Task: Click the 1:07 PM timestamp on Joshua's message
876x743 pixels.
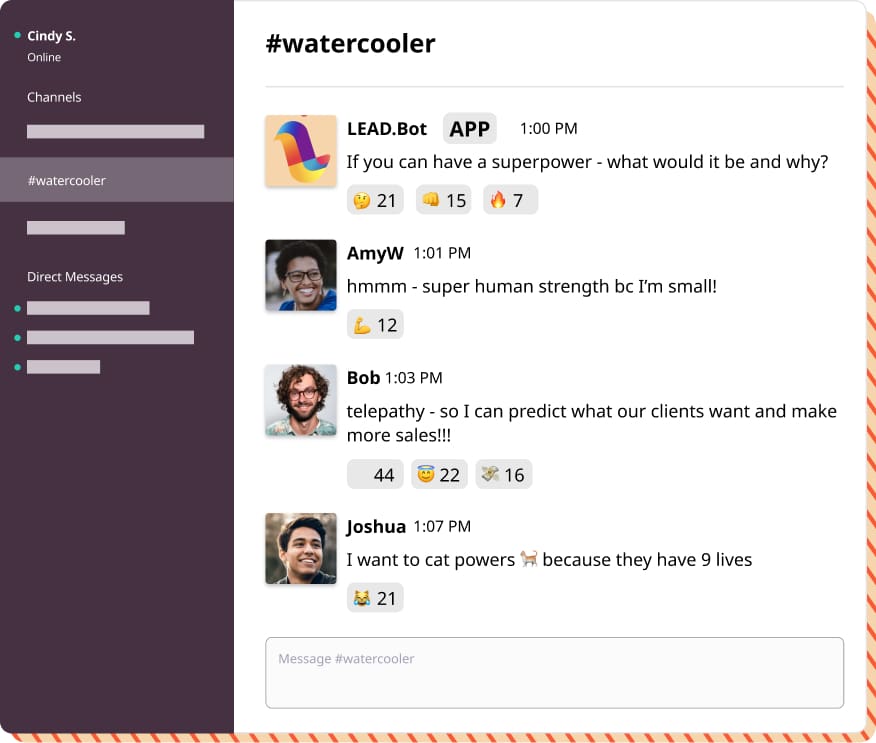Action: point(442,527)
